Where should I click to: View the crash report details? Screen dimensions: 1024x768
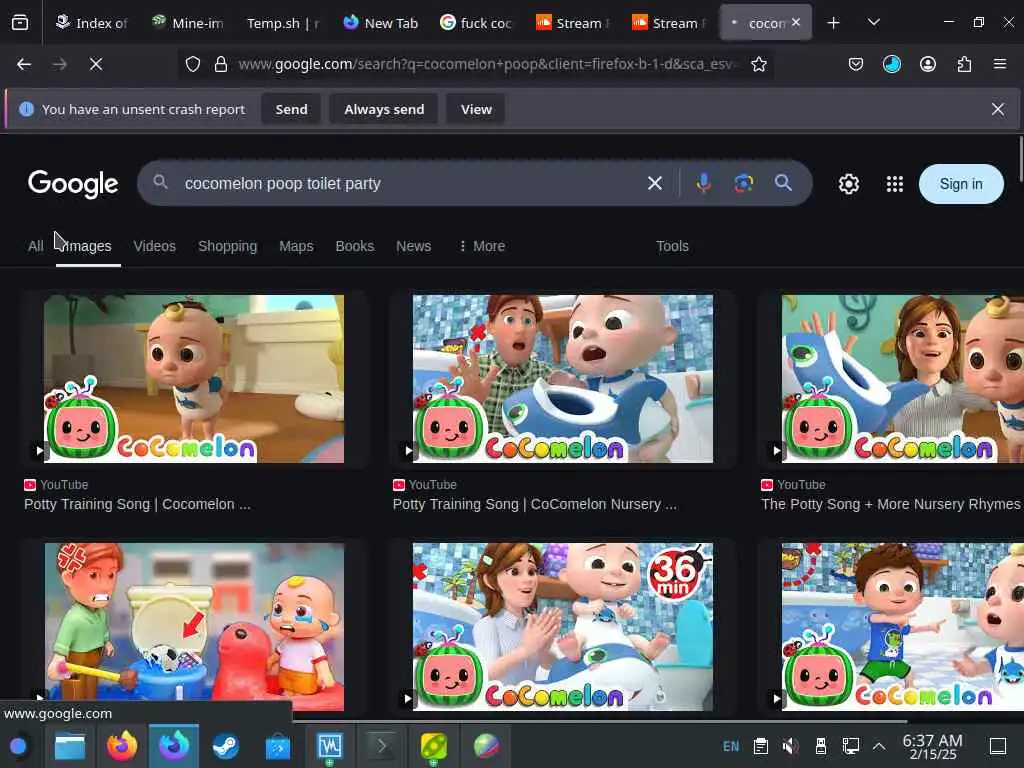point(476,109)
